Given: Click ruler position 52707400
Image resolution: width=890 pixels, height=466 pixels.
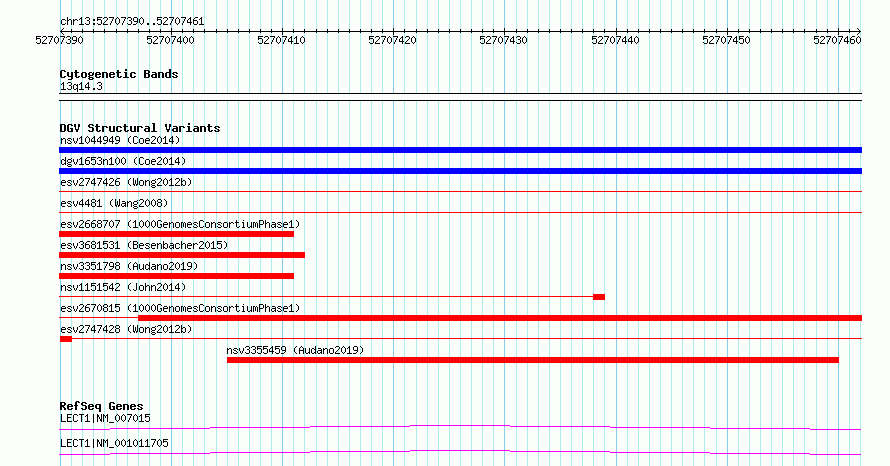Looking at the screenshot, I should (x=170, y=40).
